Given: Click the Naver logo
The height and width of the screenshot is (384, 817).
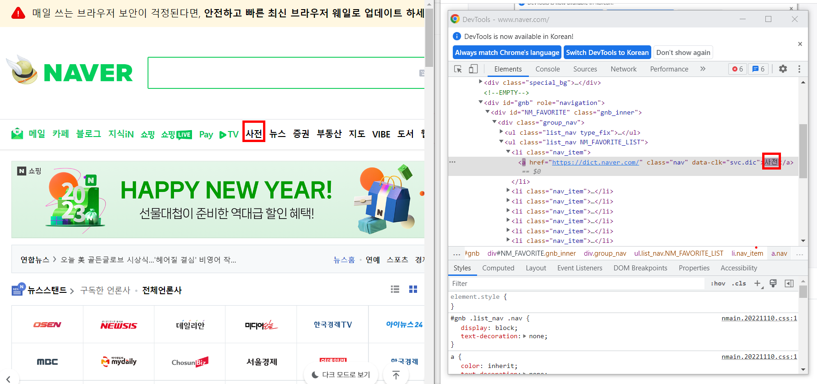Looking at the screenshot, I should 69,70.
